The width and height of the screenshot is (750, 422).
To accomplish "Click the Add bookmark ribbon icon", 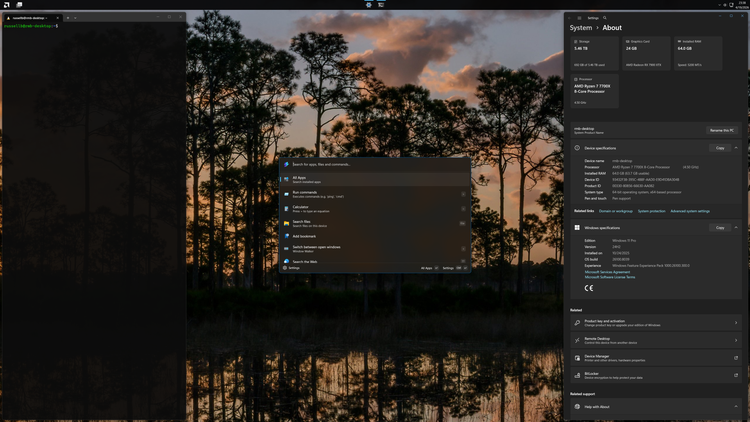I will point(287,236).
